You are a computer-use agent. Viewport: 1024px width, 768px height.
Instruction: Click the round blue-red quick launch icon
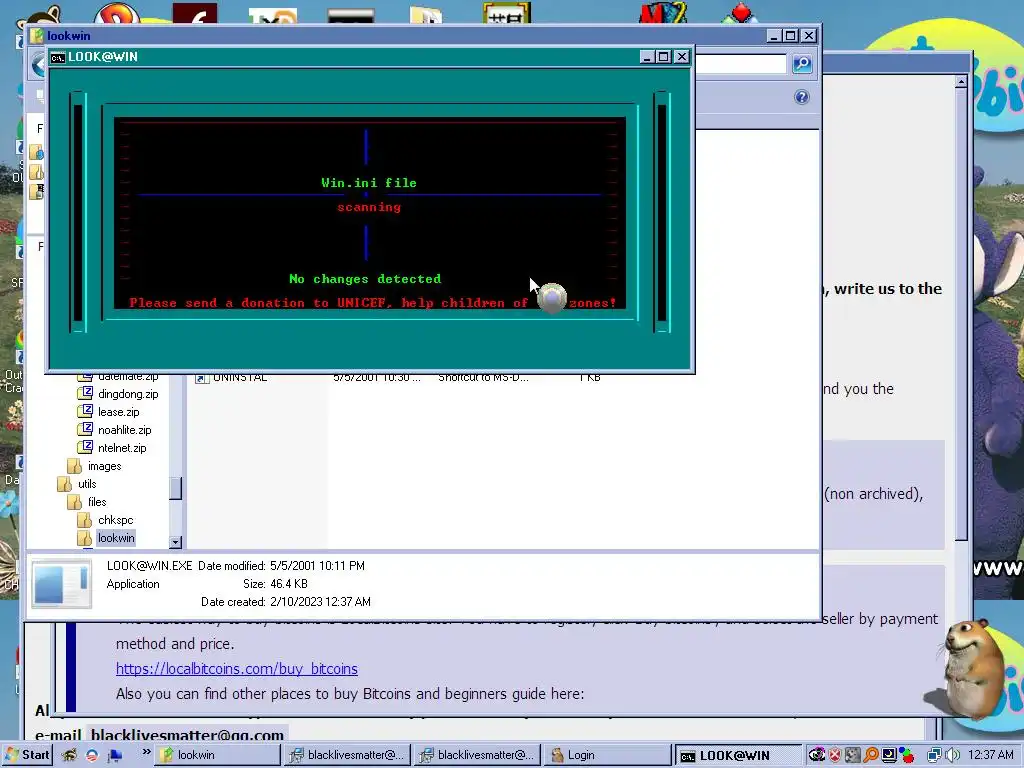pos(92,756)
